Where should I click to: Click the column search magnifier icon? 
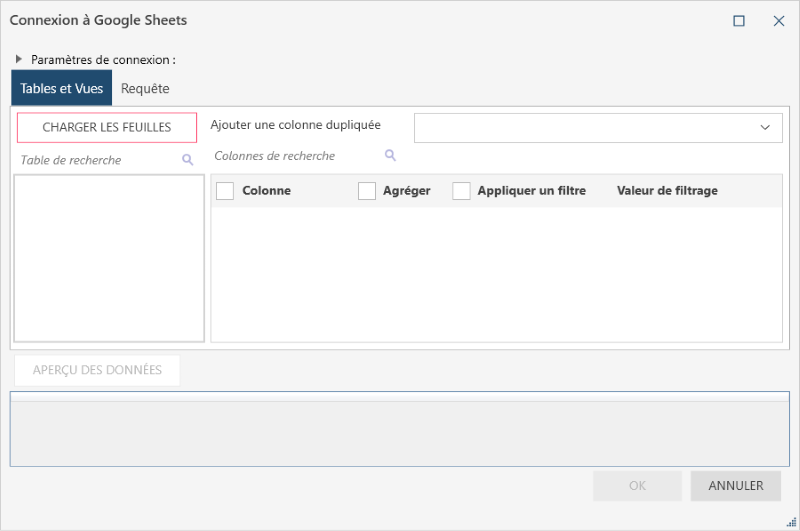(390, 155)
